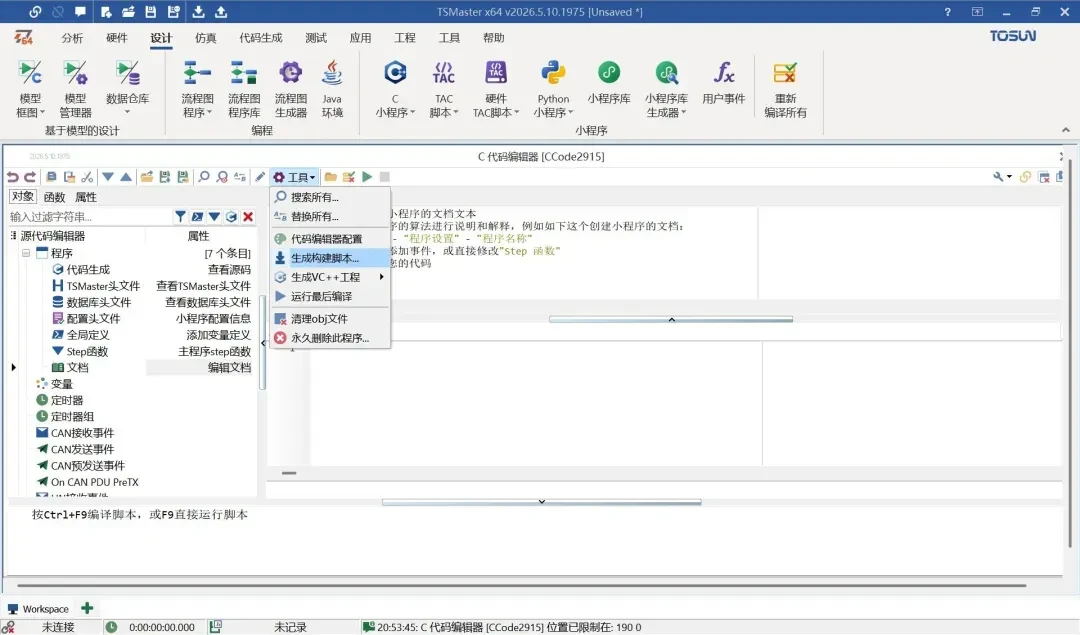
Task: Click the upload arrow icon in title bar
Action: [x=221, y=12]
